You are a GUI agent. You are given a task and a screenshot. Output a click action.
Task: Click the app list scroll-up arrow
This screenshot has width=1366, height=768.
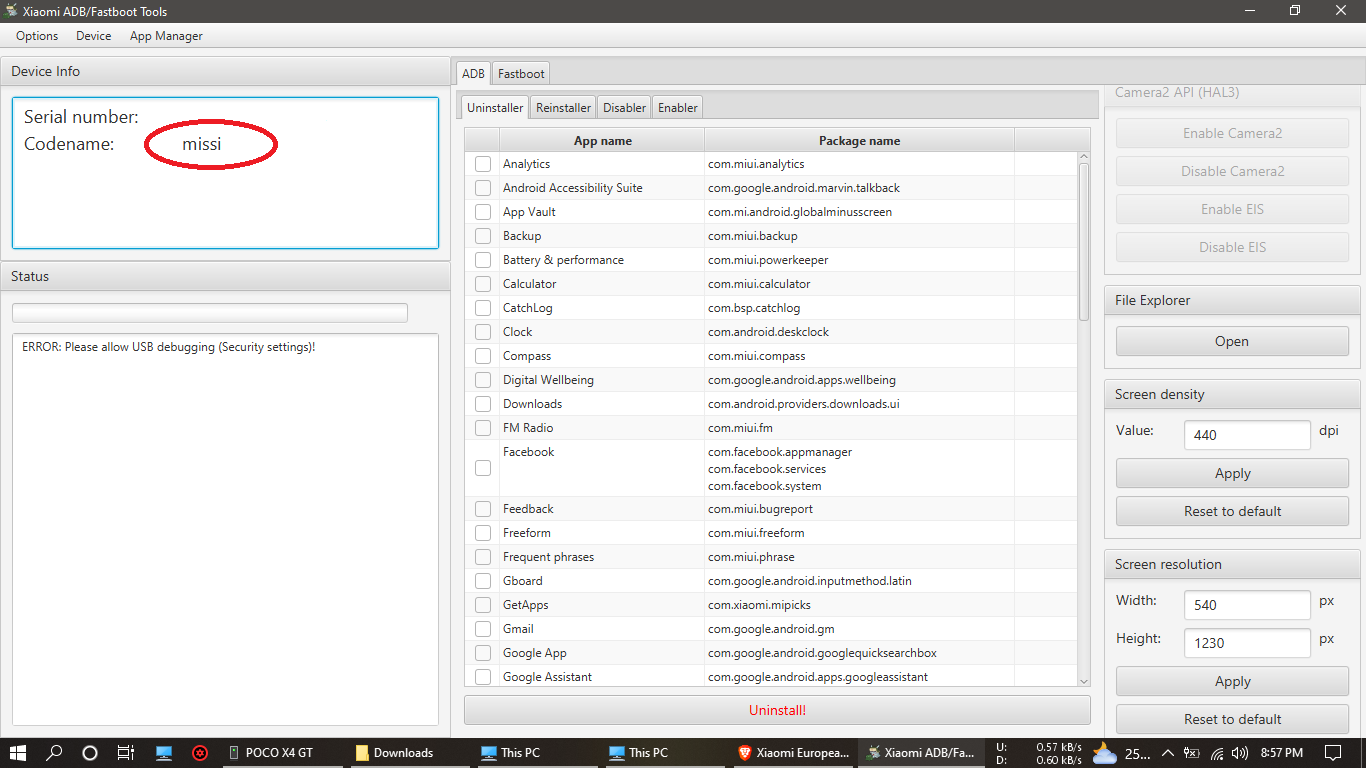click(1084, 158)
